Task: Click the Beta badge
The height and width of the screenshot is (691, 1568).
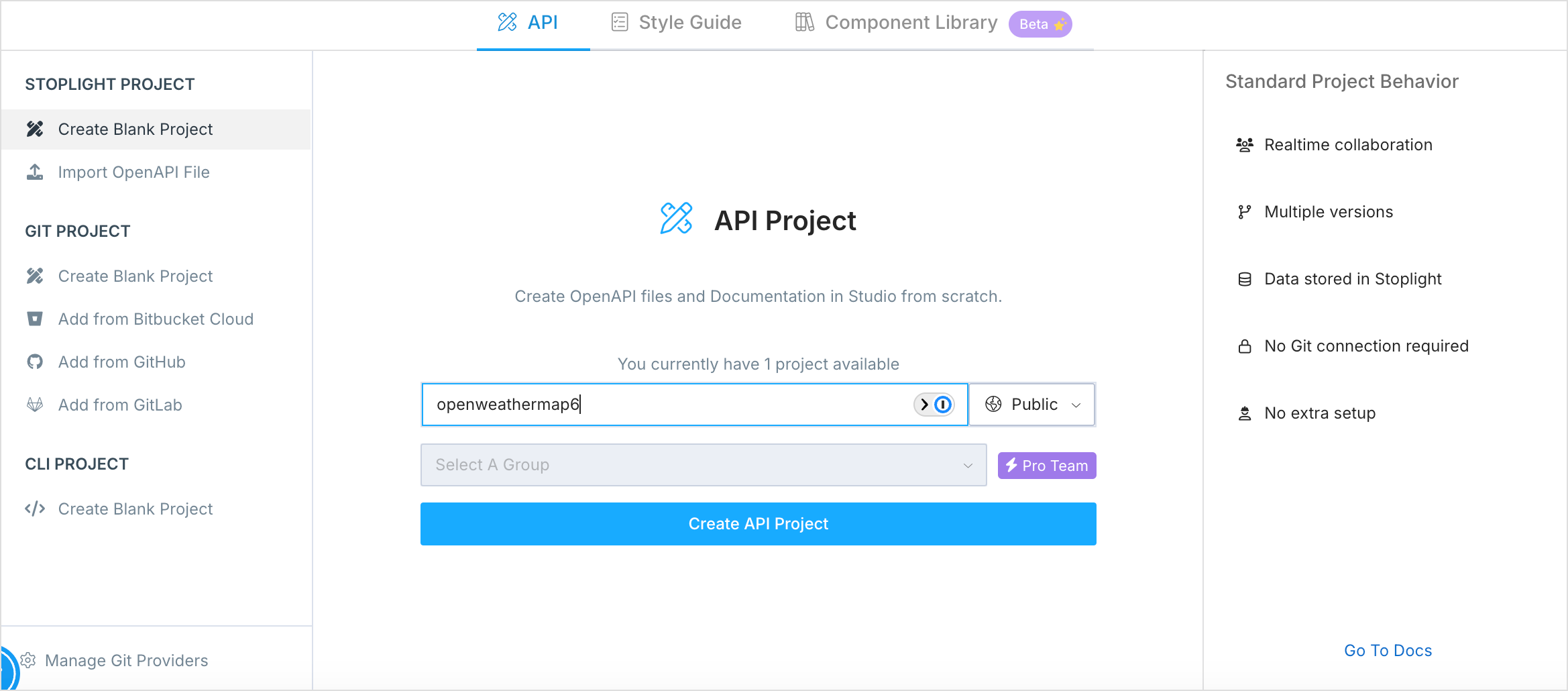Action: 1040,24
